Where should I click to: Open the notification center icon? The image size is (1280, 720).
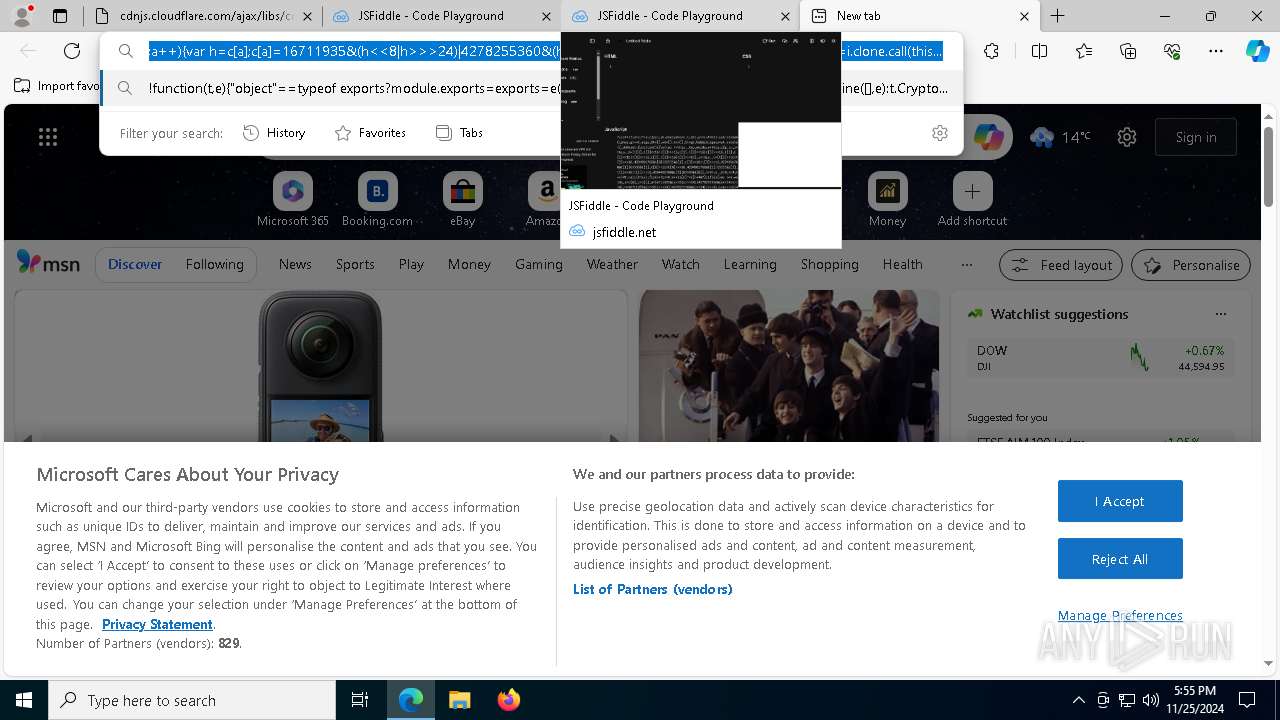pyautogui.click(x=1247, y=700)
